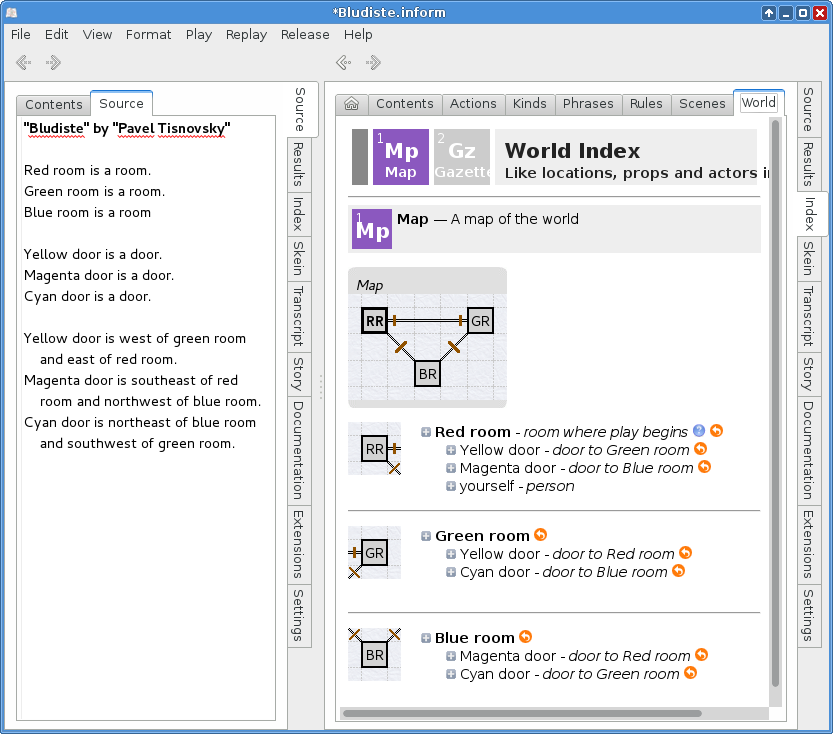Image resolution: width=833 pixels, height=734 pixels.
Task: Open the Replay menu
Action: [x=246, y=34]
